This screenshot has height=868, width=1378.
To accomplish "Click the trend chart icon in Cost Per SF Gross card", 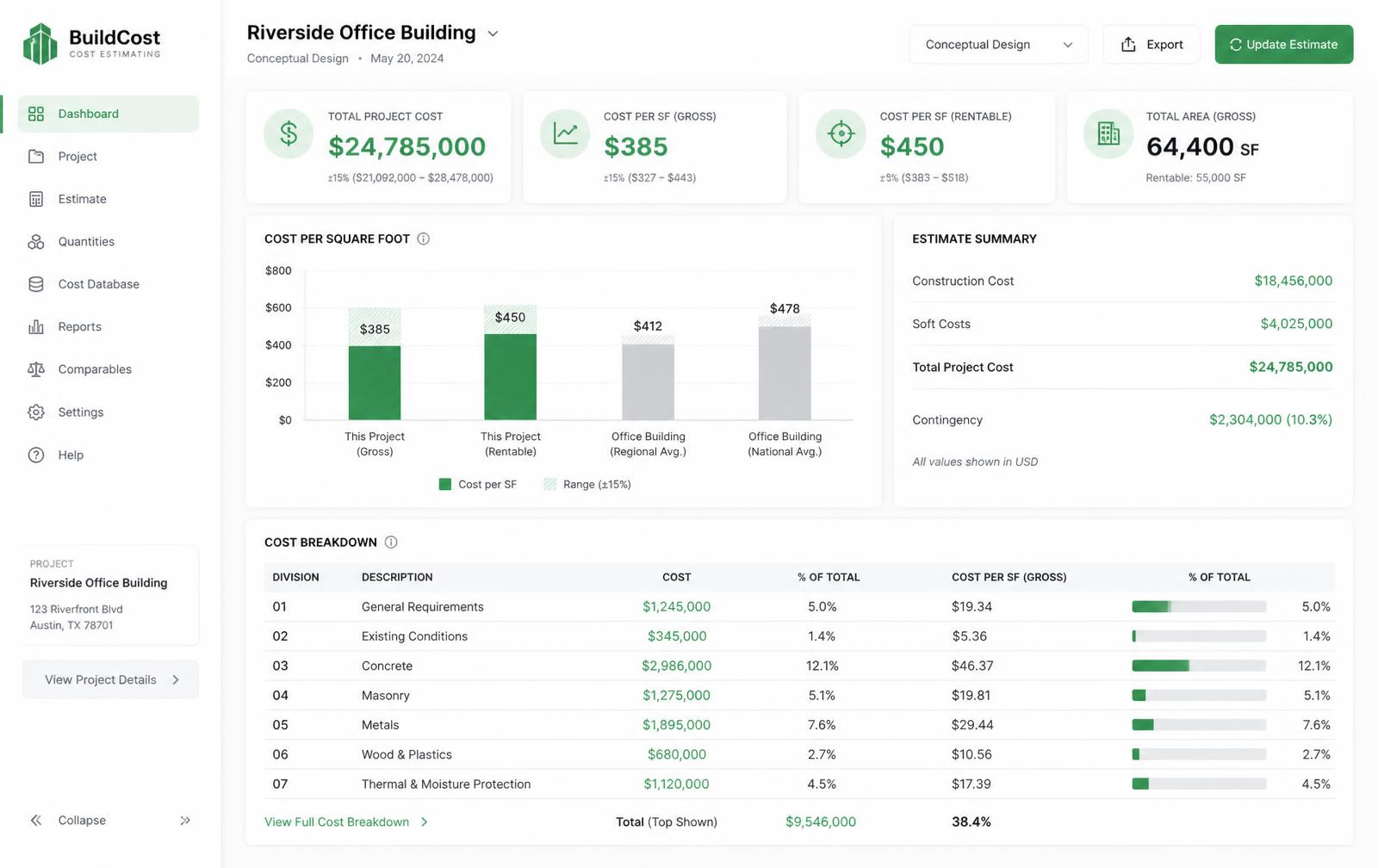I will [565, 133].
